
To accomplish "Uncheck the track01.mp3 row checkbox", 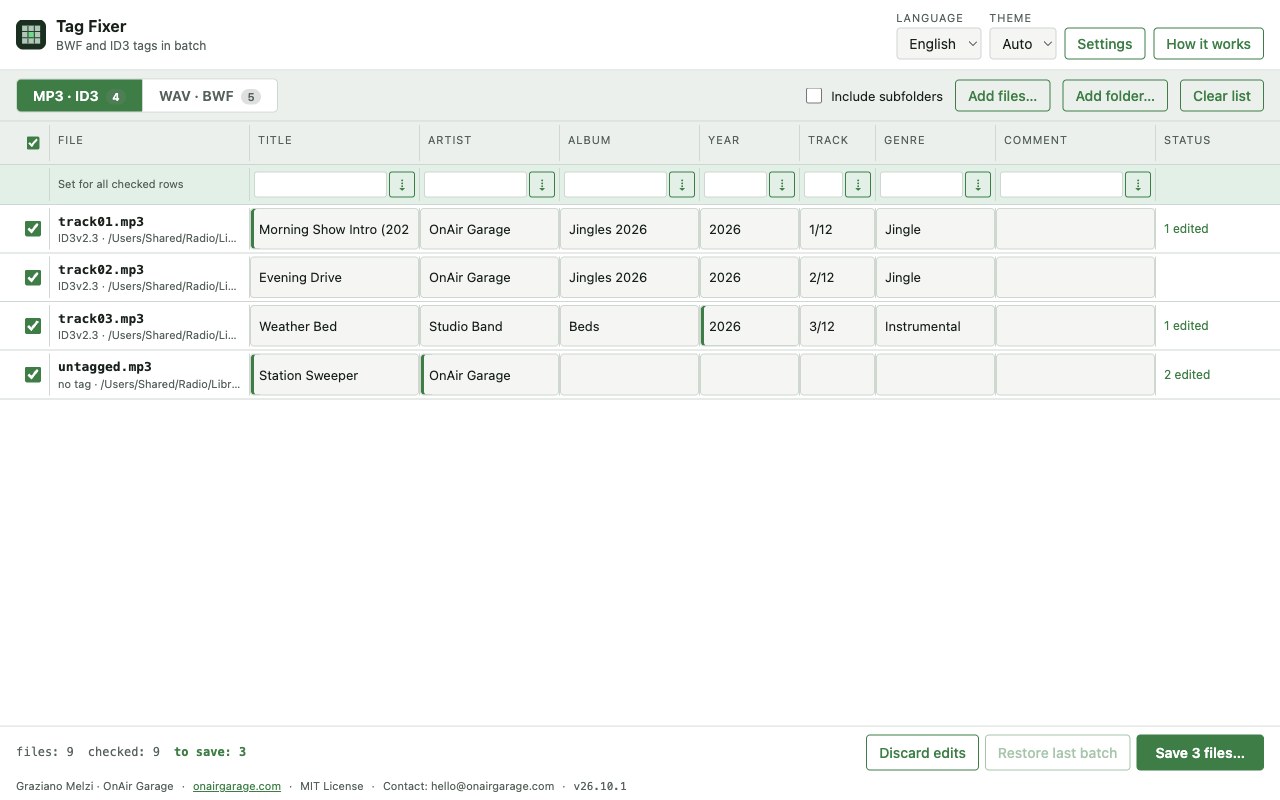I will point(33,229).
